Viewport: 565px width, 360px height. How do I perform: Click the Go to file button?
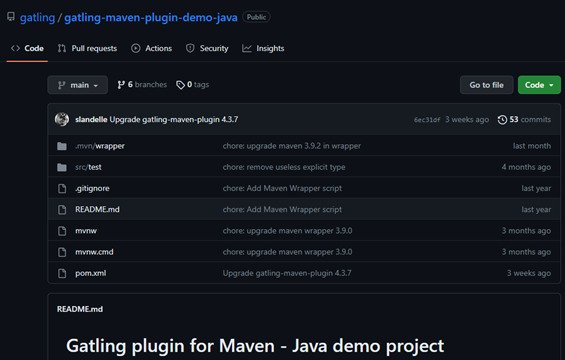(x=486, y=85)
